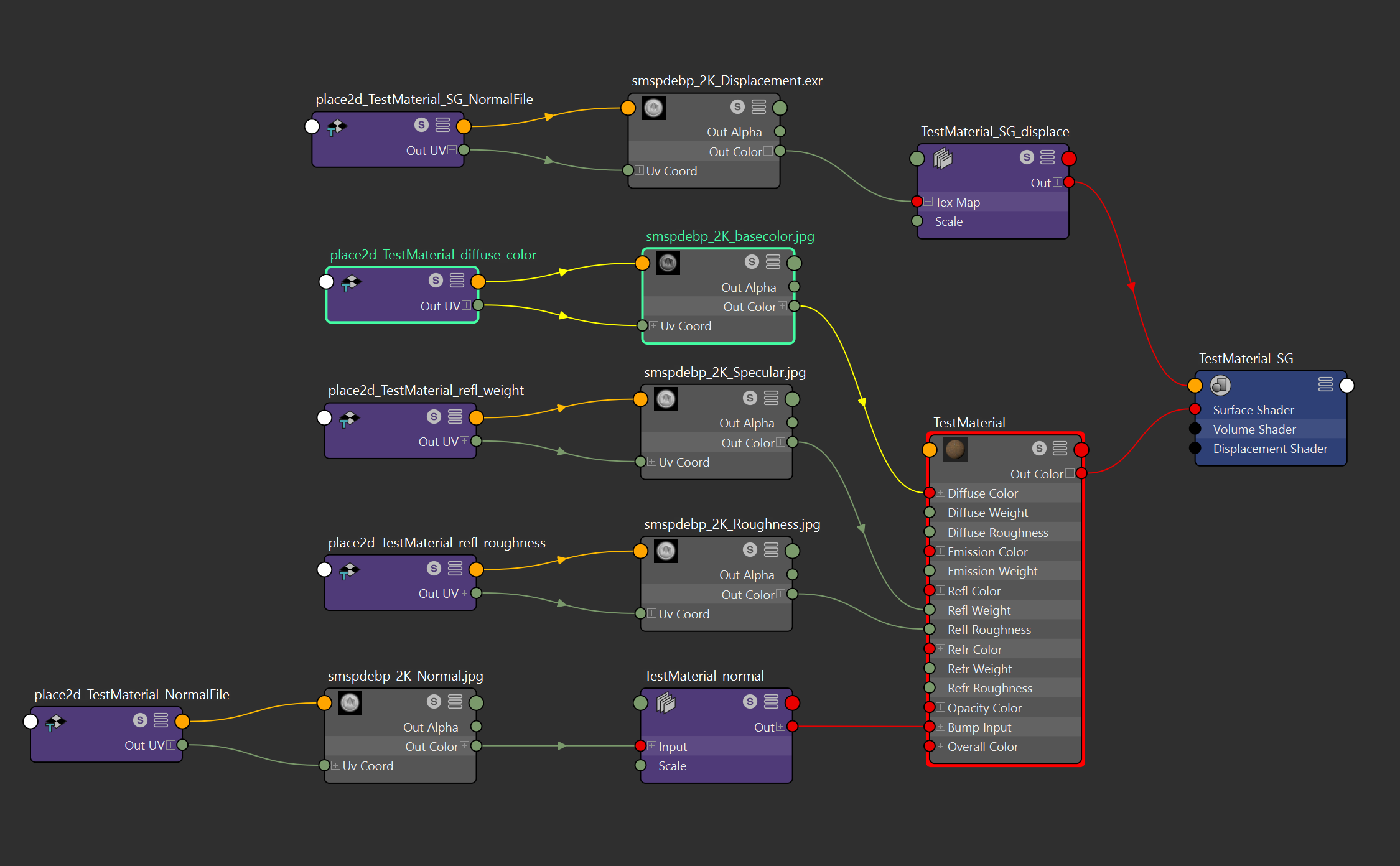The height and width of the screenshot is (866, 1400).
Task: Click the place2d_TestMaterial_diffuse_color placement icon
Action: click(x=350, y=282)
